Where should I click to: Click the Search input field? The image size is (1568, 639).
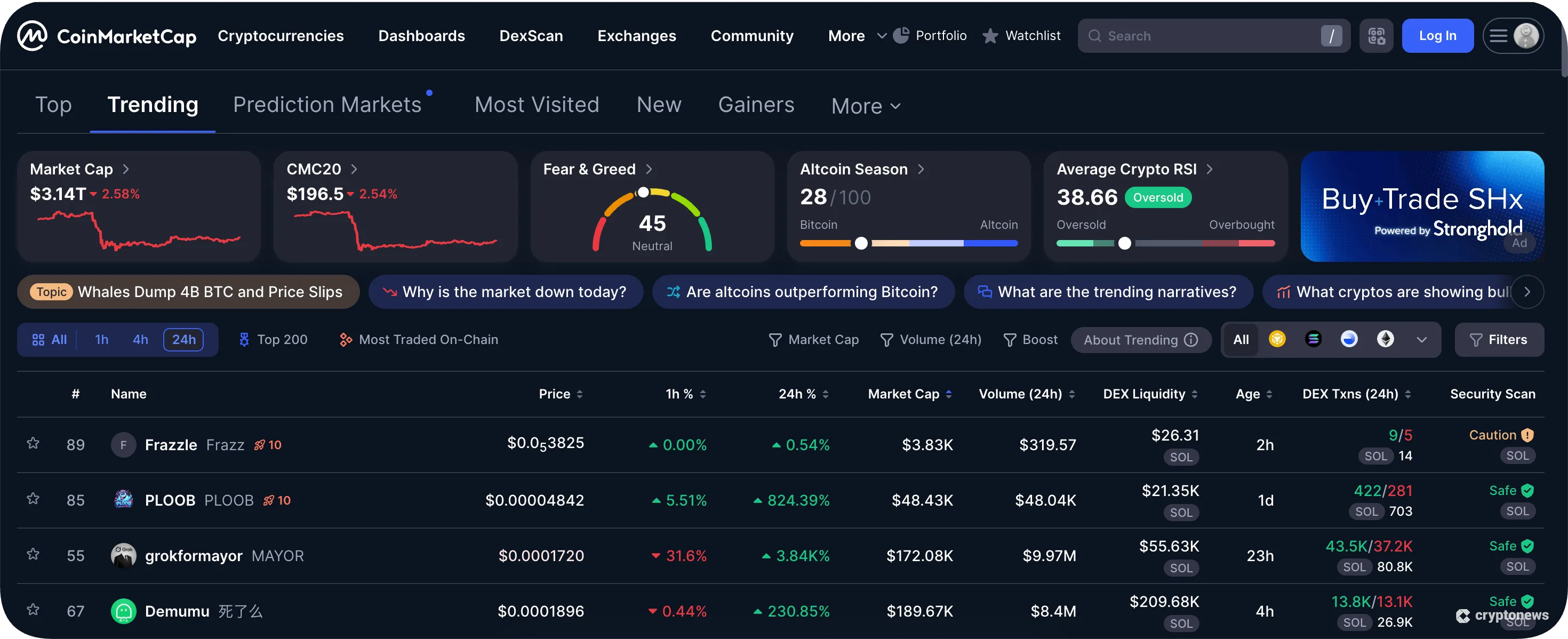click(x=1211, y=35)
